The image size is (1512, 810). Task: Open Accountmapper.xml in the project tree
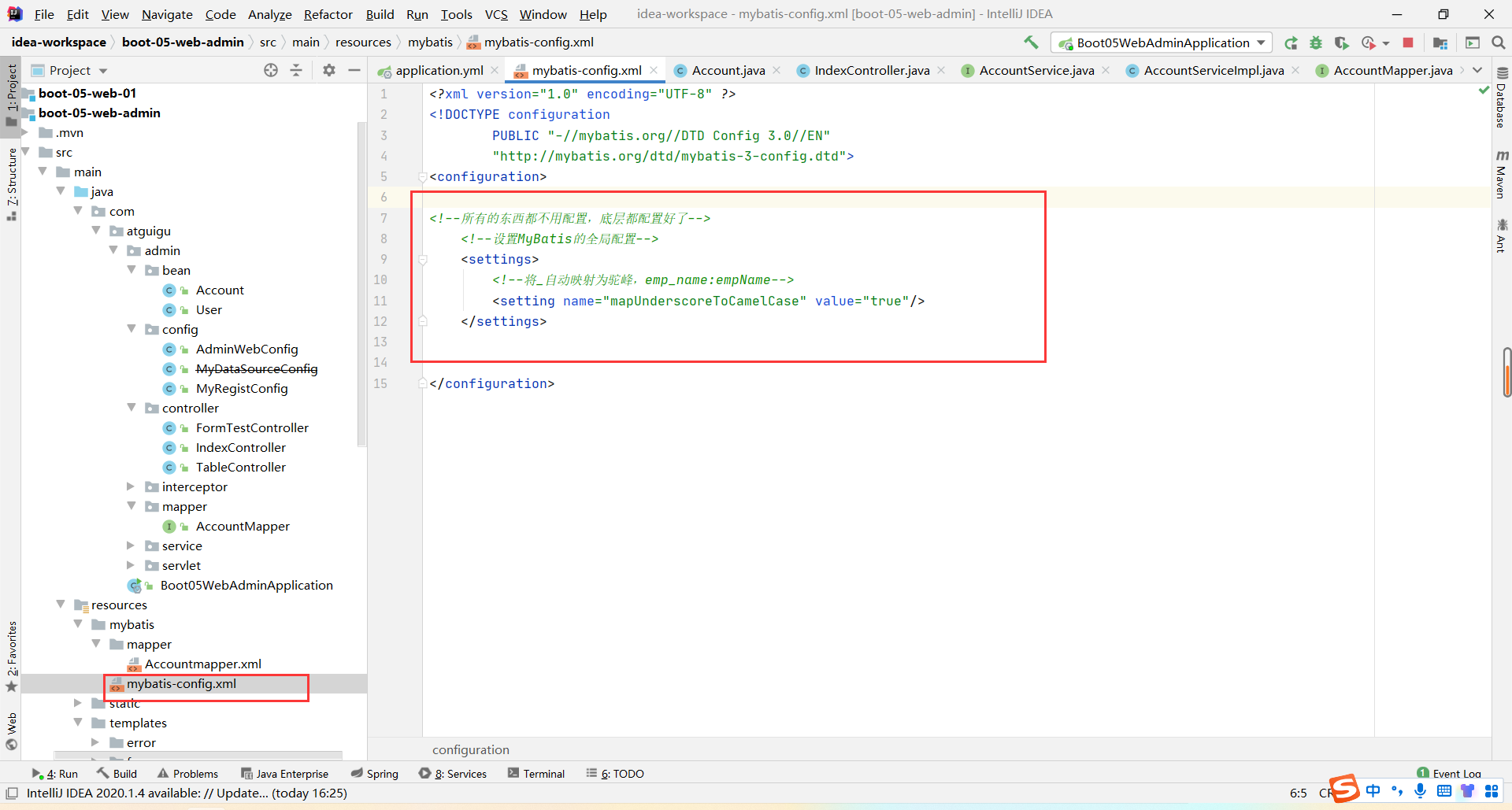[202, 664]
